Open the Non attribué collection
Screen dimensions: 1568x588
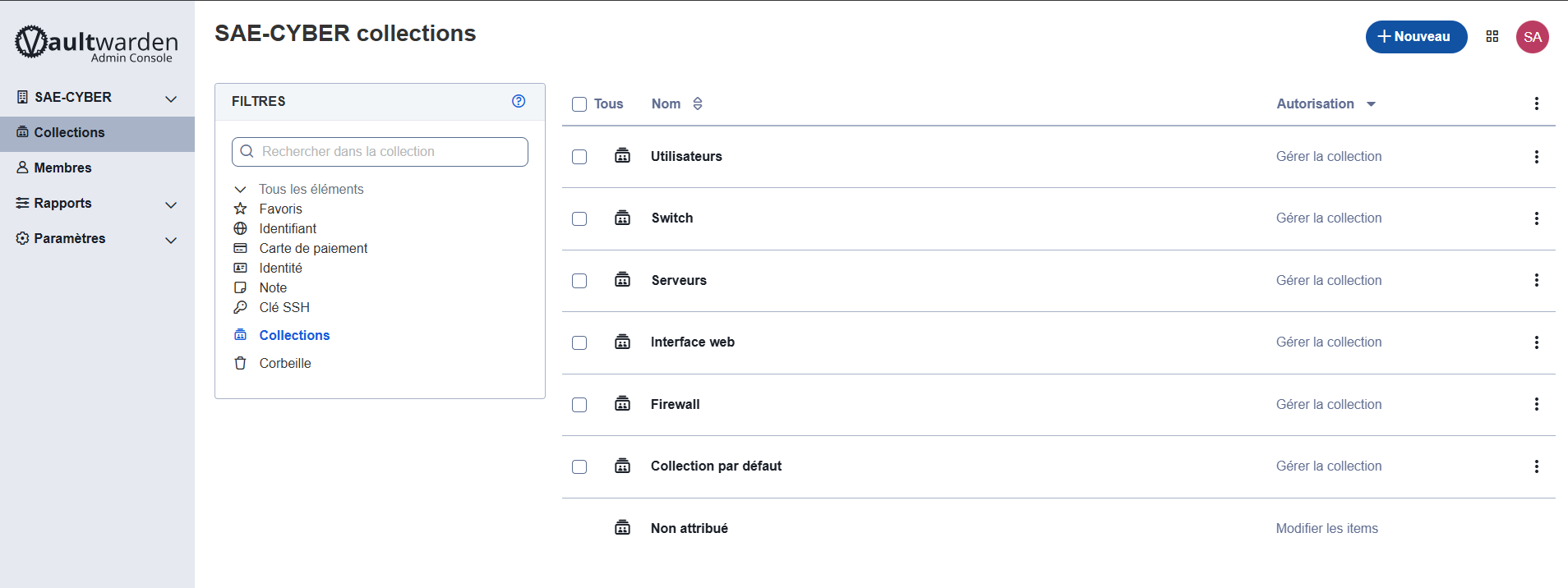689,528
